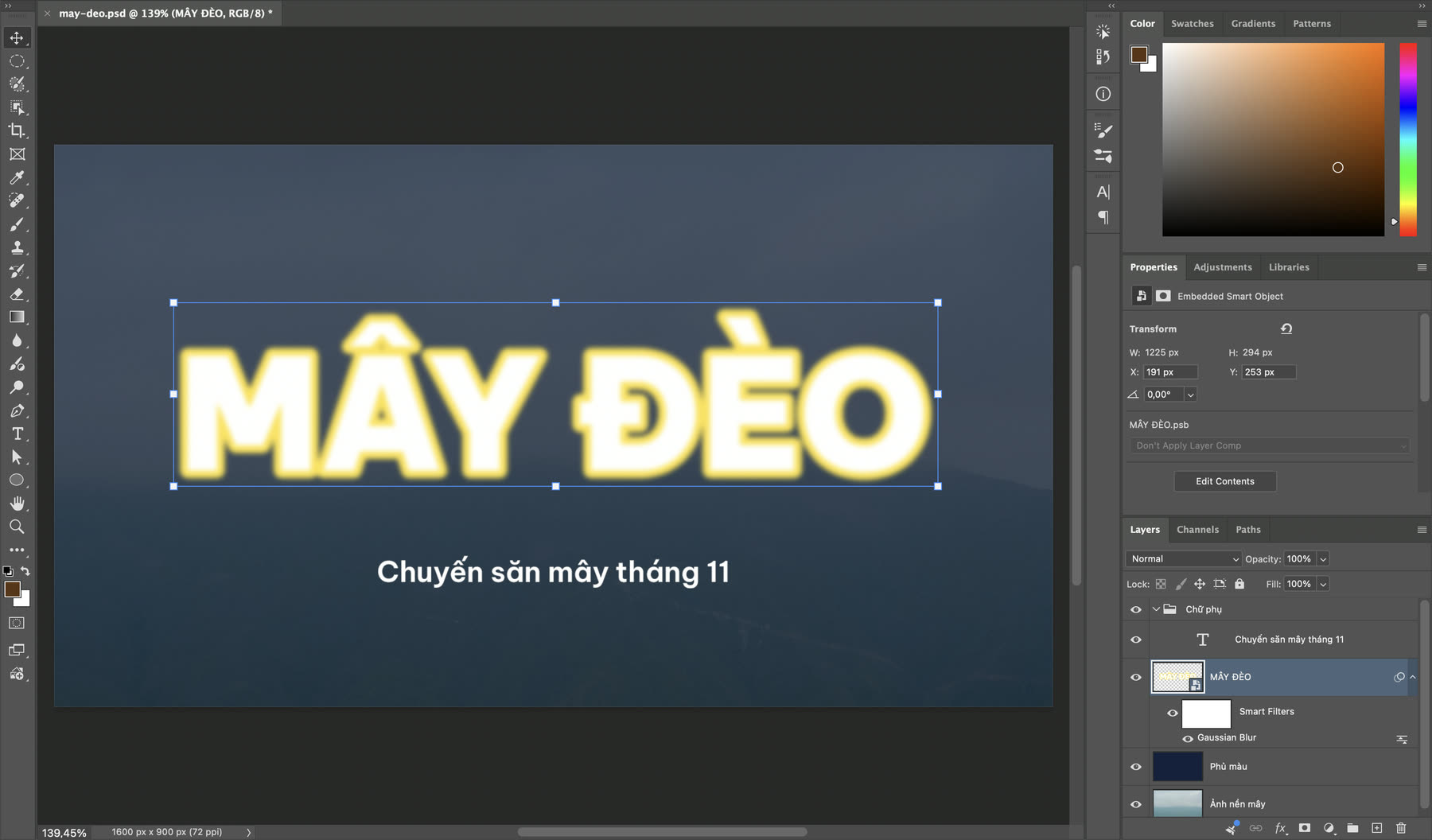Select the Gradient tool
This screenshot has width=1432, height=840.
17,317
